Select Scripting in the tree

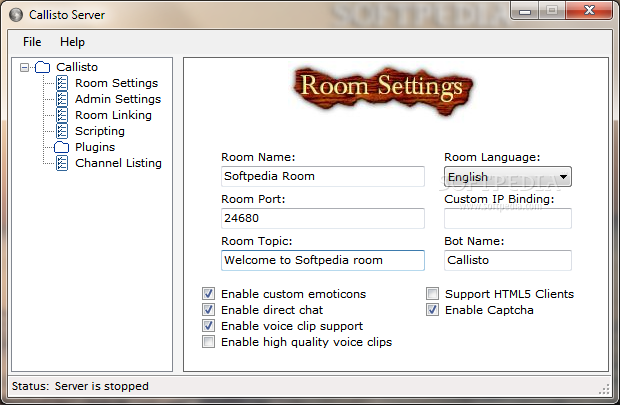[100, 131]
